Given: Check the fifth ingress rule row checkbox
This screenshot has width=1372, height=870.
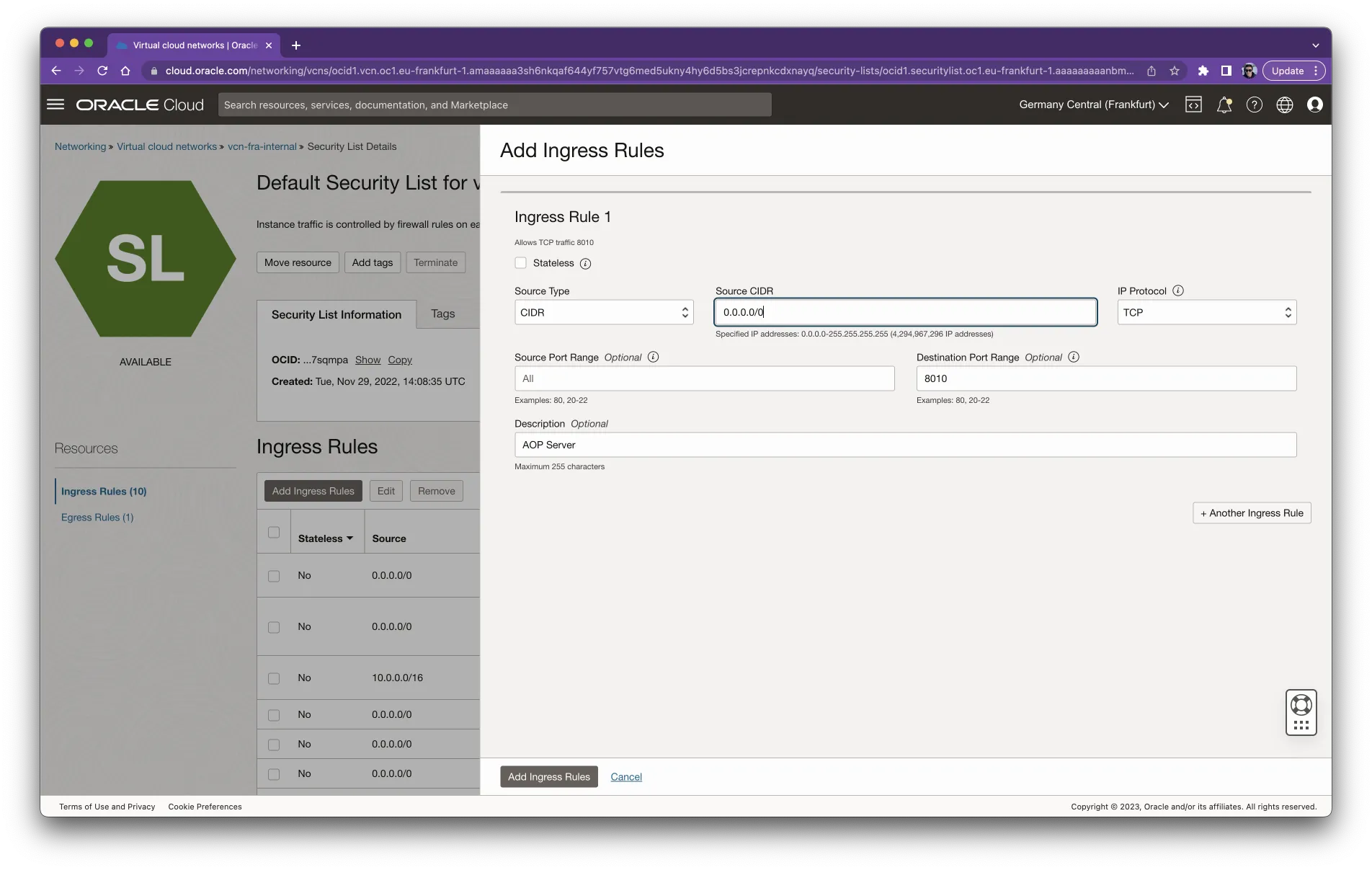Looking at the screenshot, I should 274,745.
